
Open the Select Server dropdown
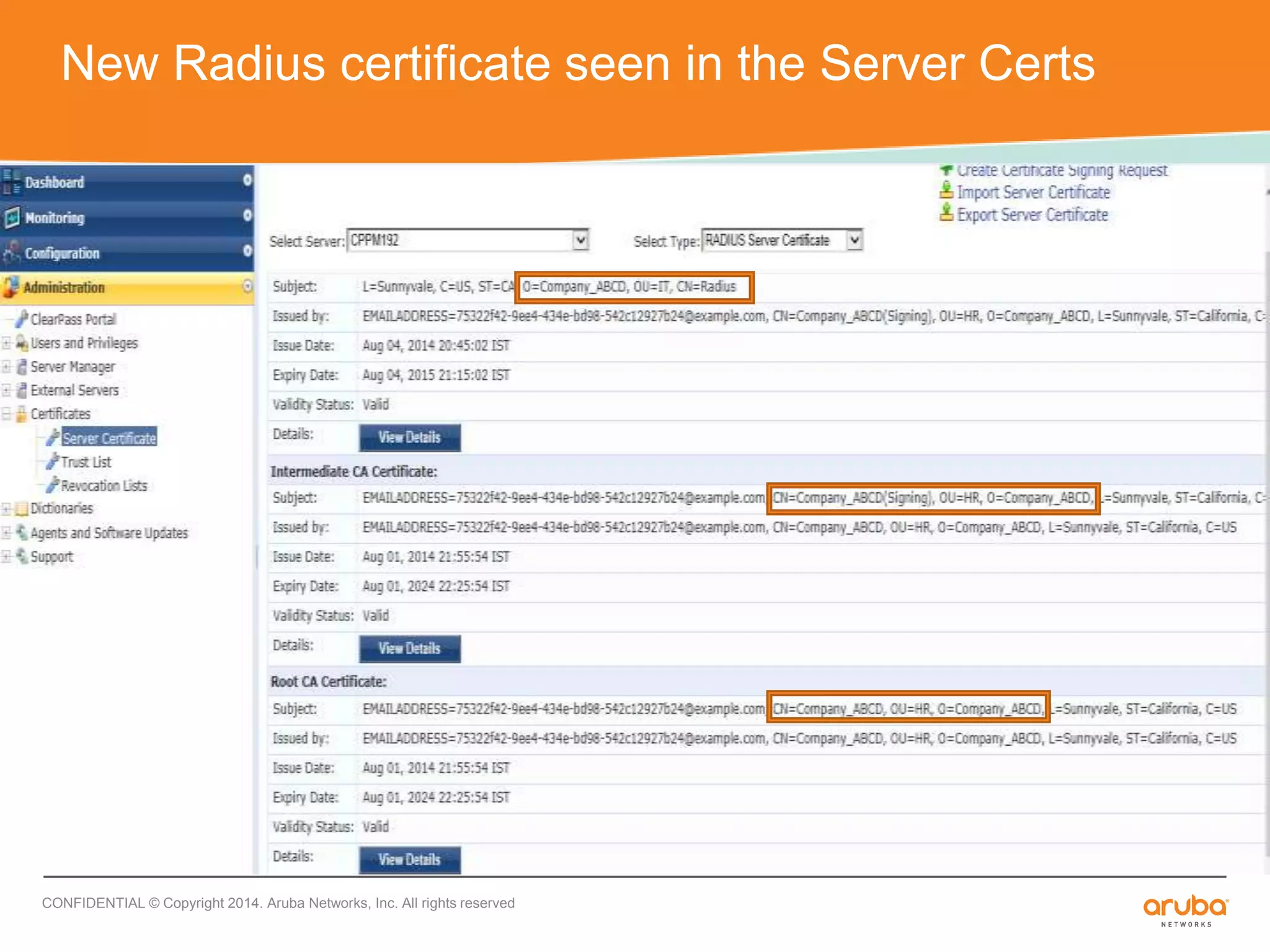point(580,240)
